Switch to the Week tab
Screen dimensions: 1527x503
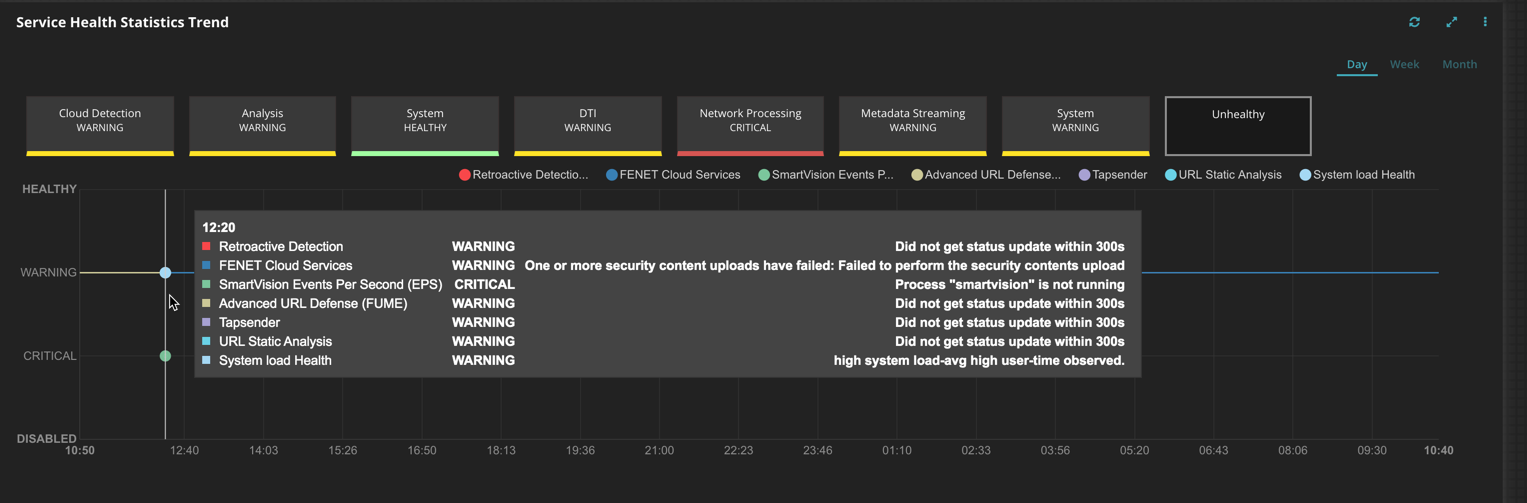(x=1404, y=64)
